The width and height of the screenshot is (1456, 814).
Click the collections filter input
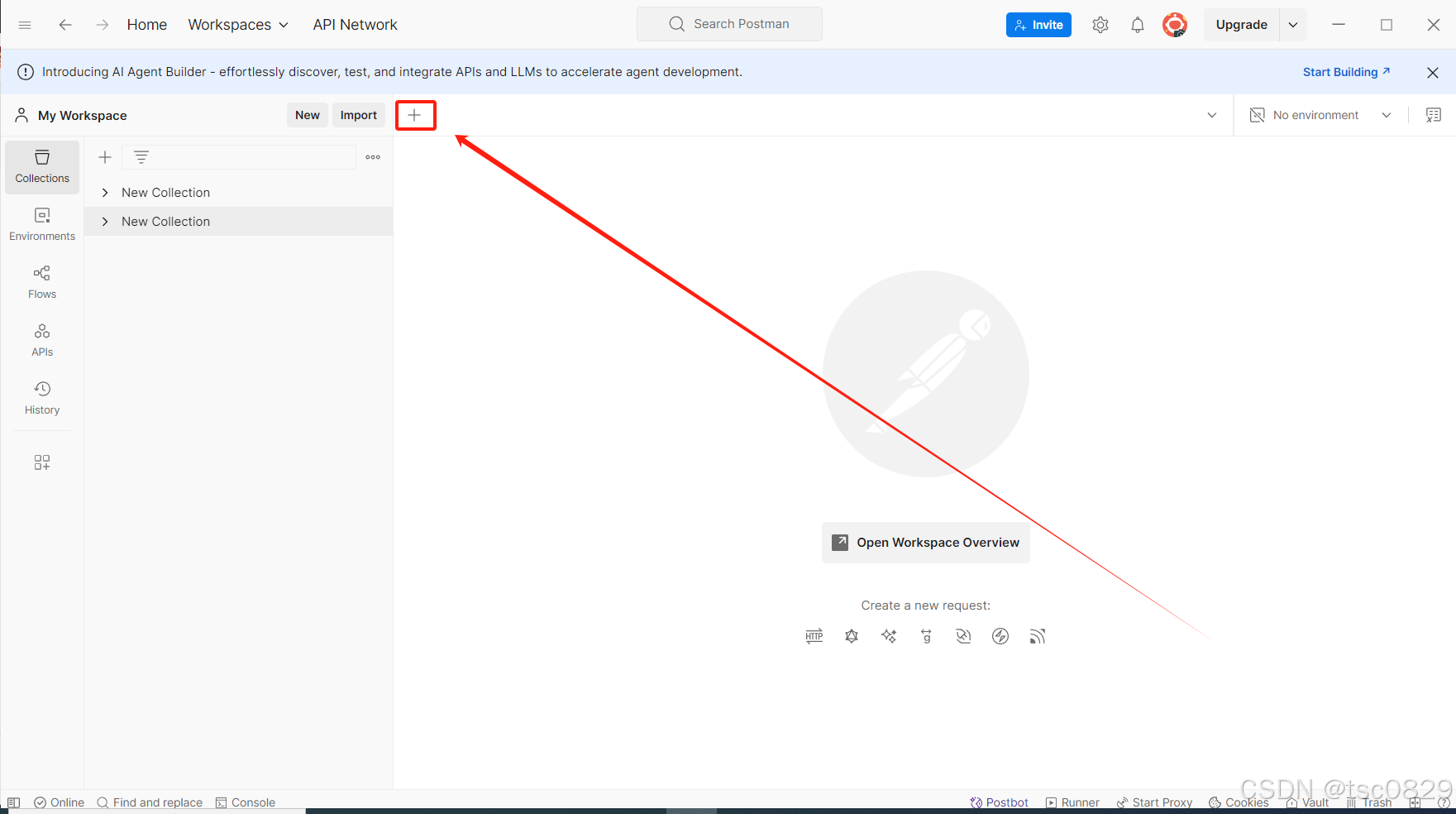pos(239,157)
